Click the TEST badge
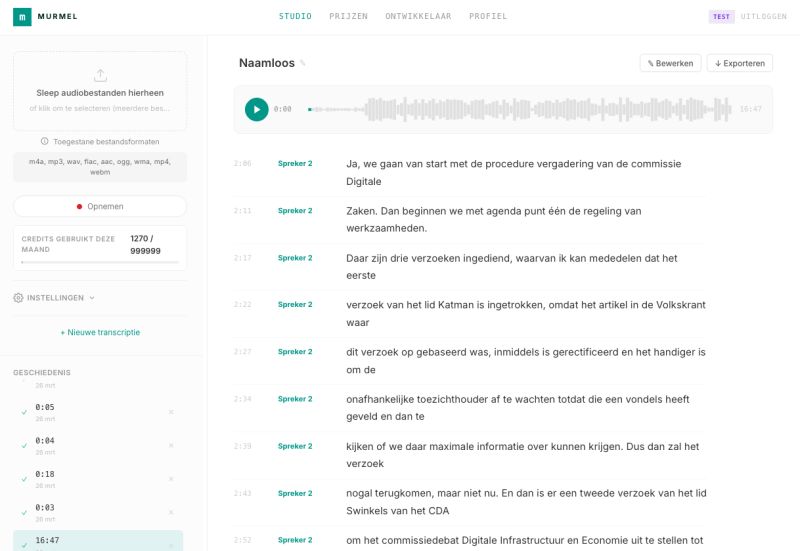 tap(721, 17)
